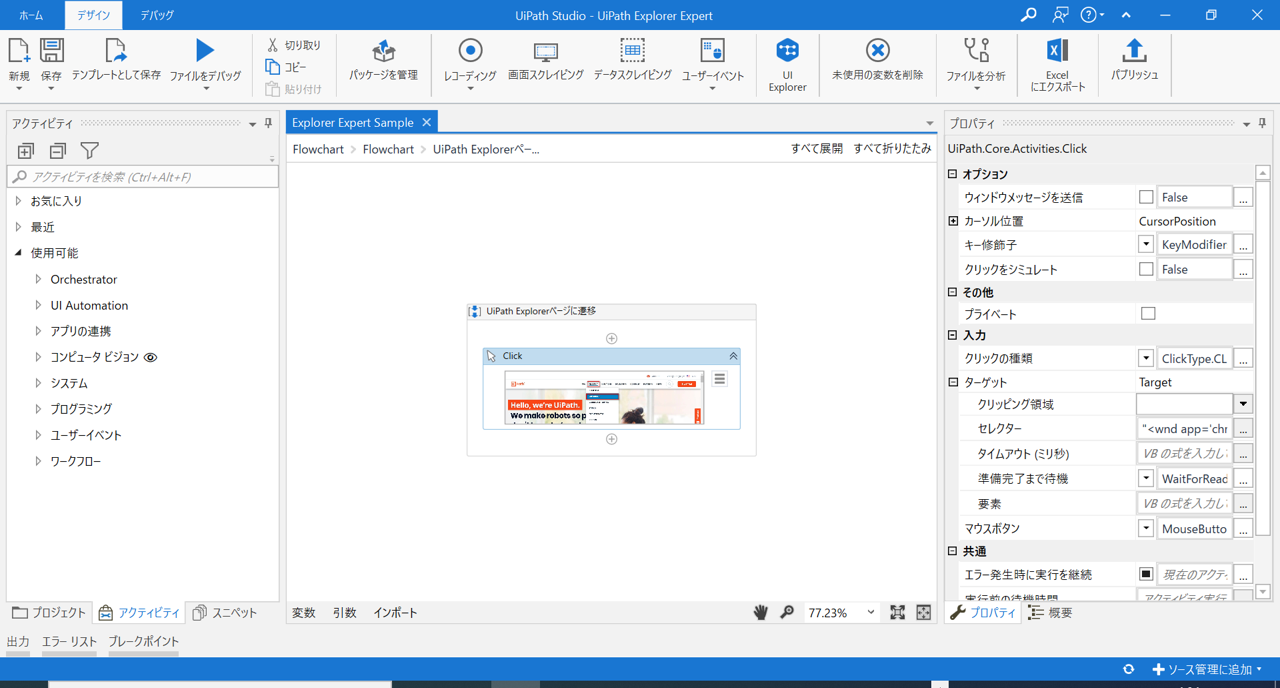Expand the Orchestrator category
1280x688 pixels.
click(38, 279)
